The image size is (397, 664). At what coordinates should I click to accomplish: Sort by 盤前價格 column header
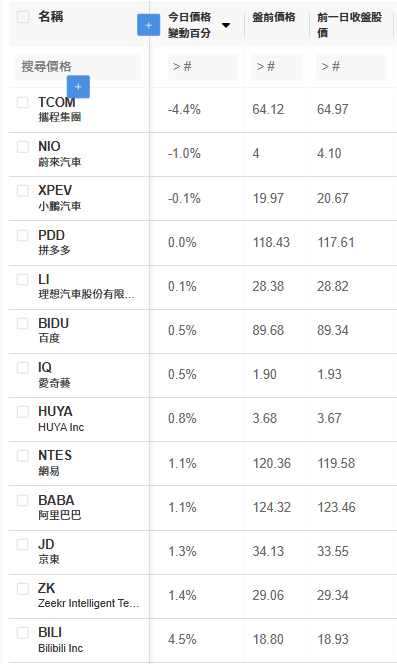click(x=274, y=17)
